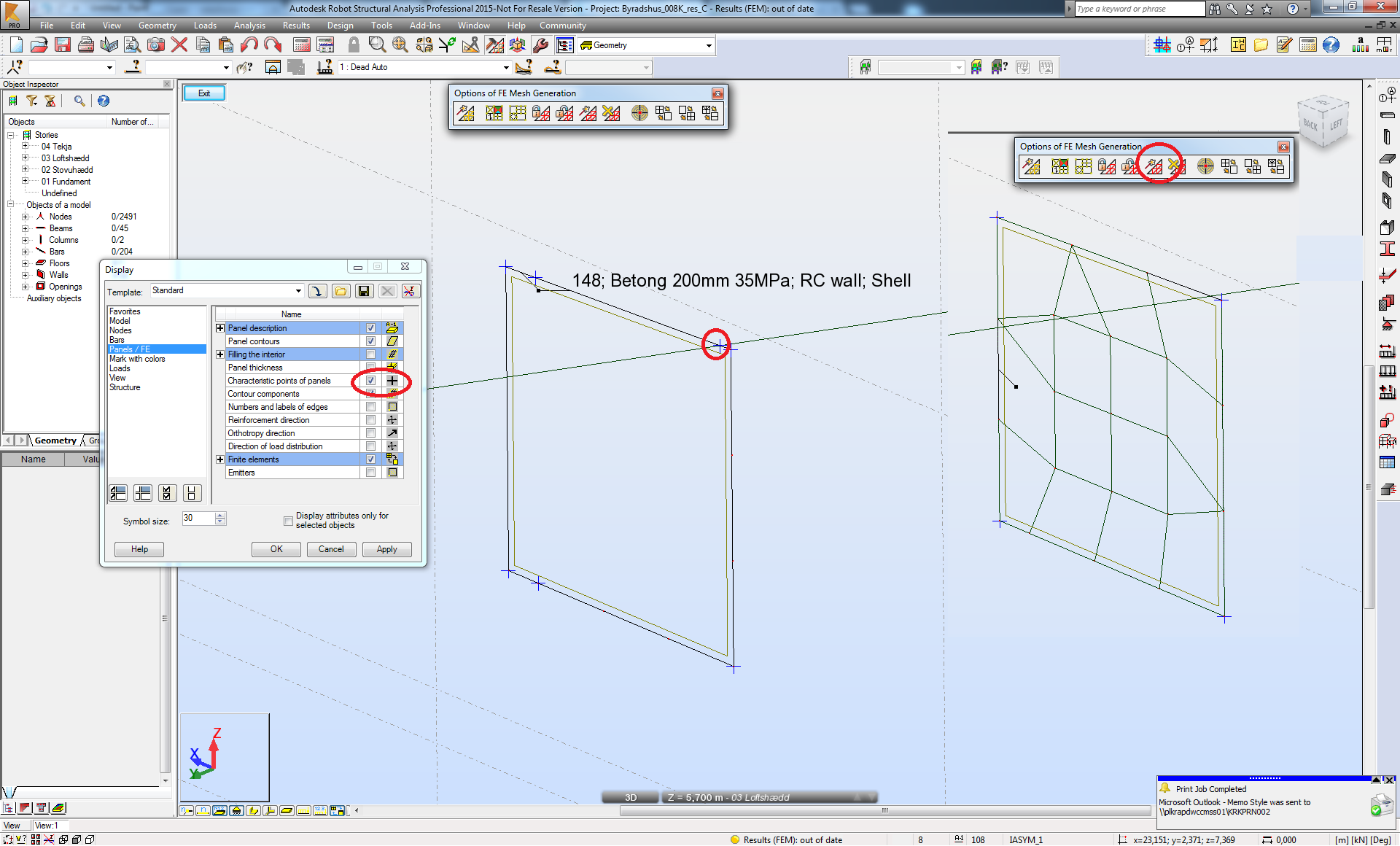Increase Symbol size using the up stepper arrow

pos(219,515)
